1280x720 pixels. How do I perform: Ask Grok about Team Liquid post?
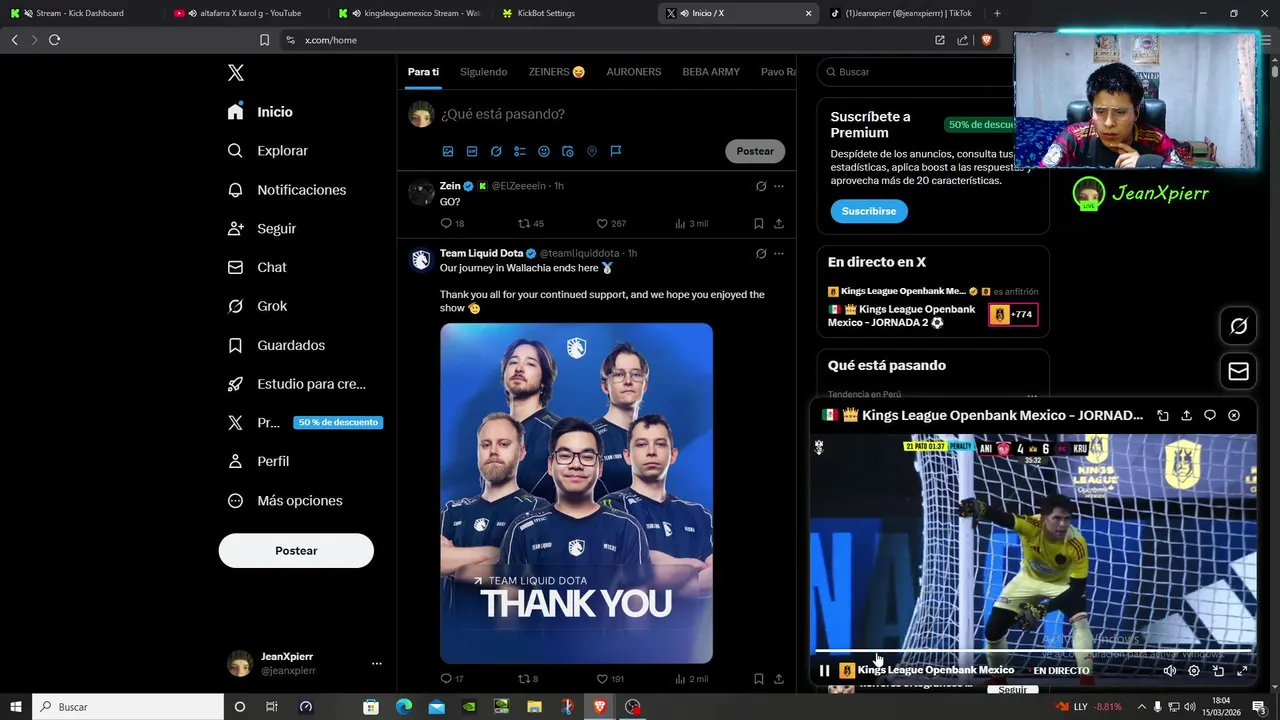pyautogui.click(x=761, y=253)
